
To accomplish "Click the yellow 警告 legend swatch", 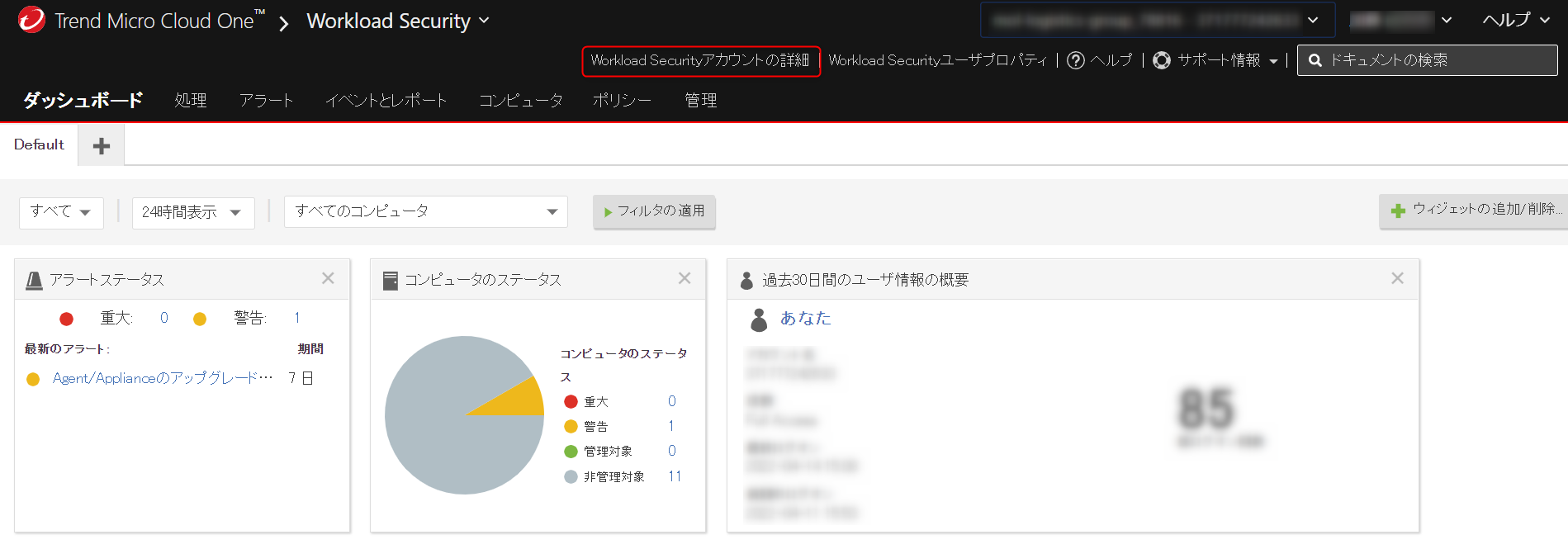I will 571,426.
